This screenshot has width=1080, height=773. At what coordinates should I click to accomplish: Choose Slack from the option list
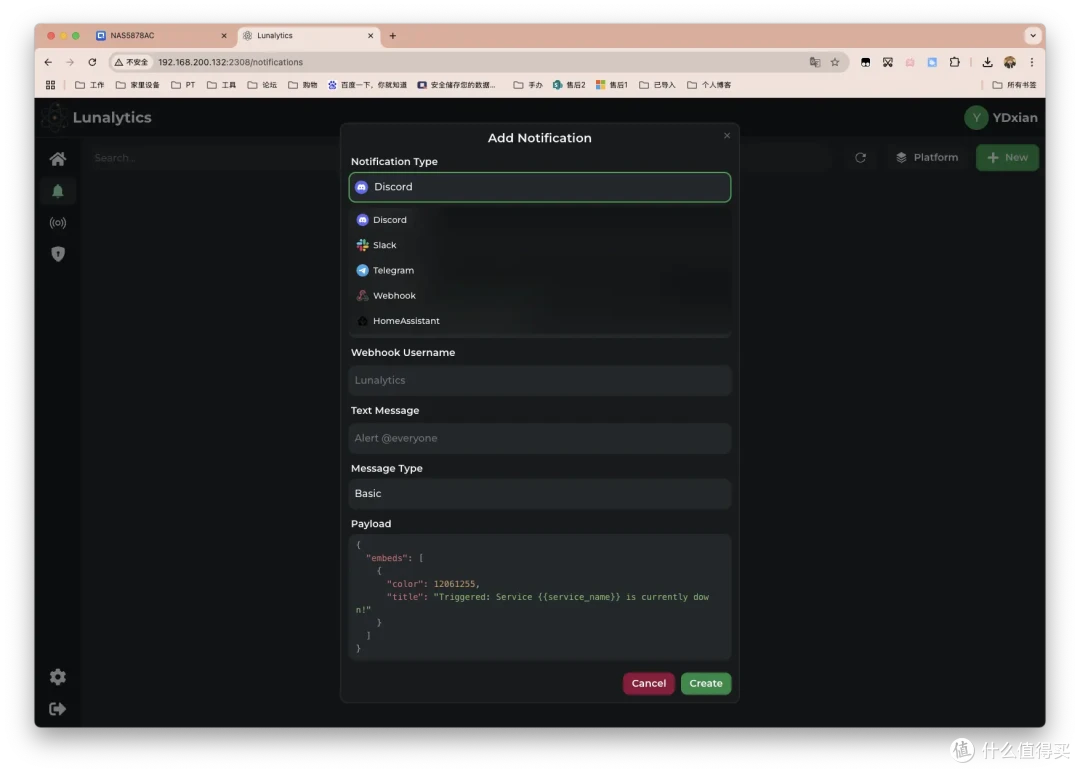539,245
